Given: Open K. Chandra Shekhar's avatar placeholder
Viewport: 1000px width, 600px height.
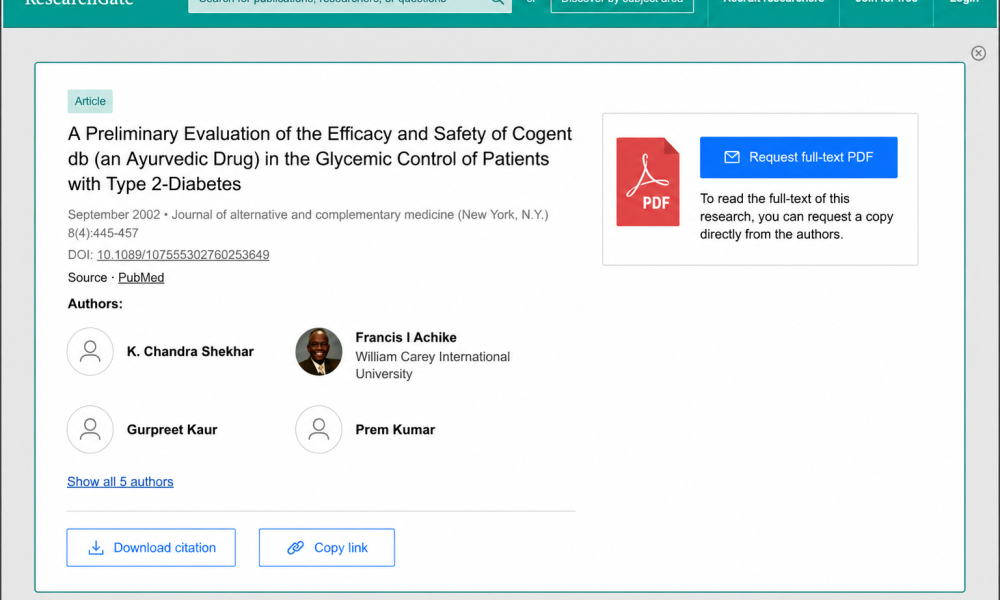Looking at the screenshot, I should coord(90,351).
